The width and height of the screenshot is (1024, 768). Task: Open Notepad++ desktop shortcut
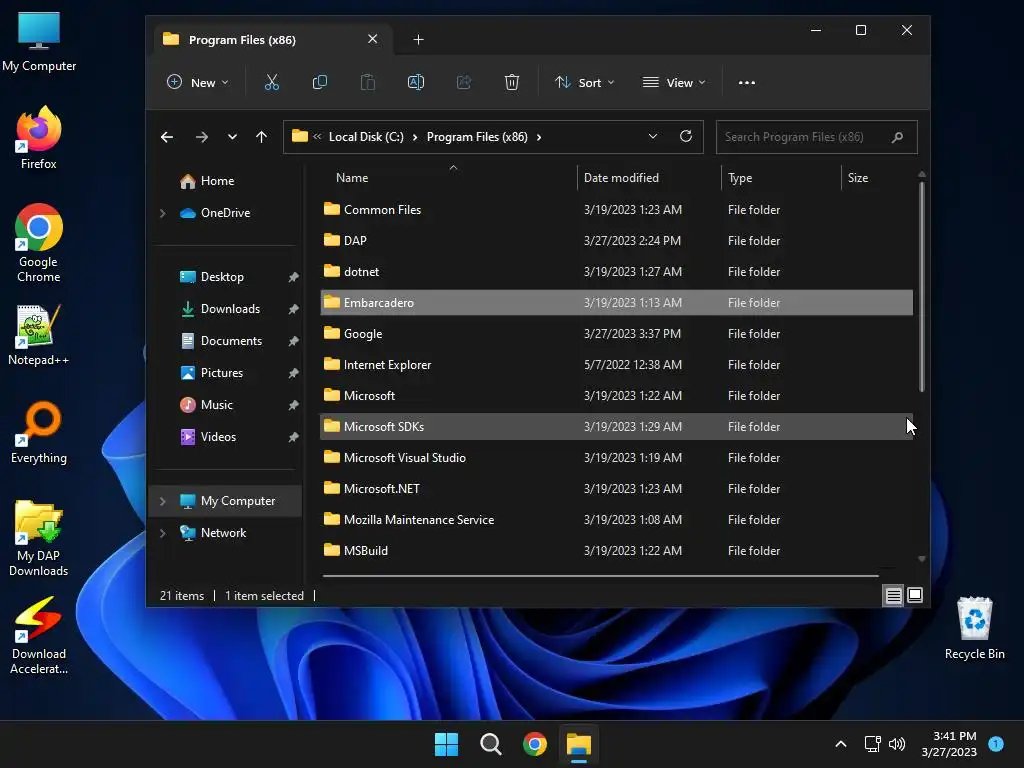click(x=39, y=335)
